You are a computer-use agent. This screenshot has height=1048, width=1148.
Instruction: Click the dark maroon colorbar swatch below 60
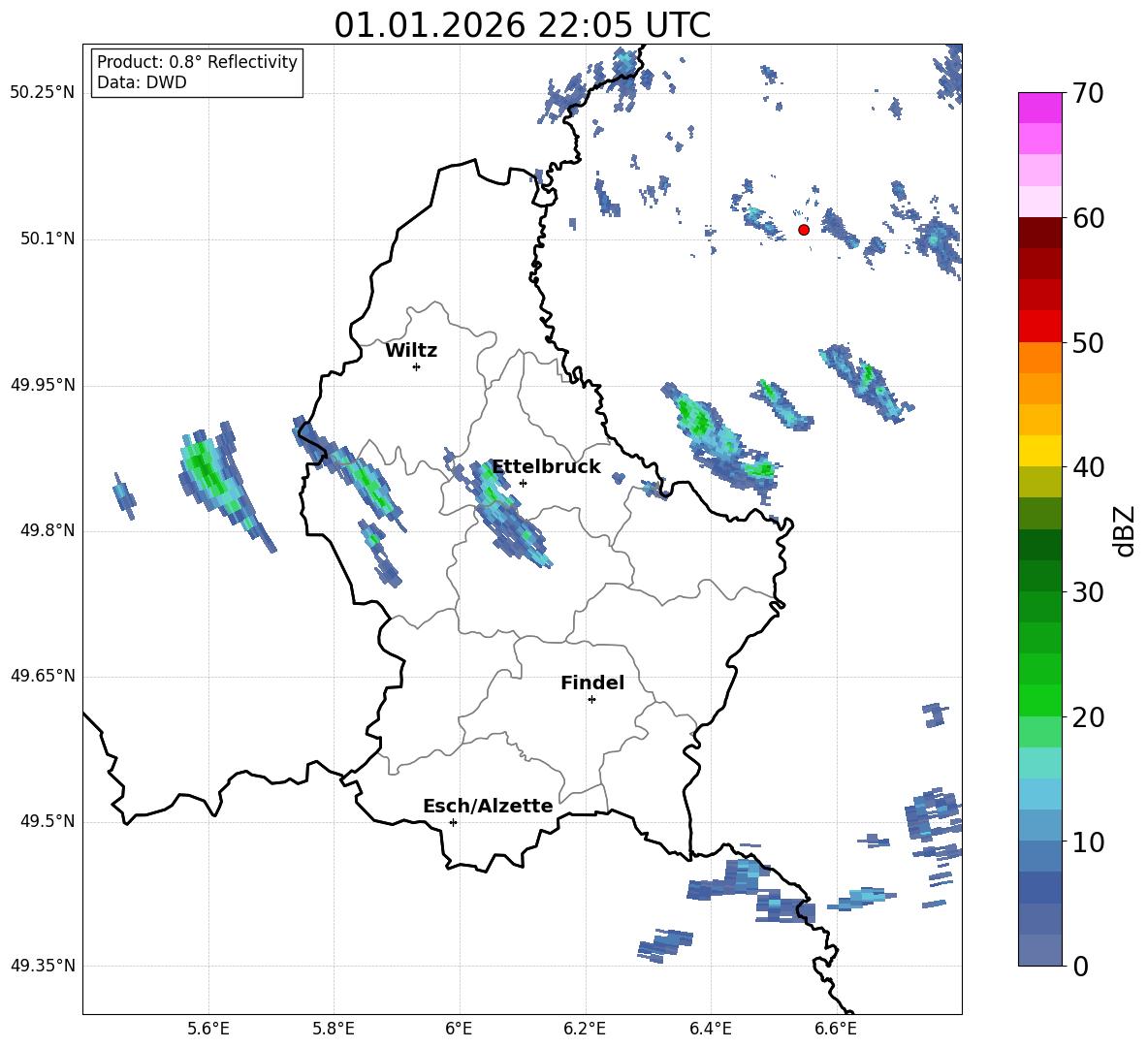(x=1039, y=233)
